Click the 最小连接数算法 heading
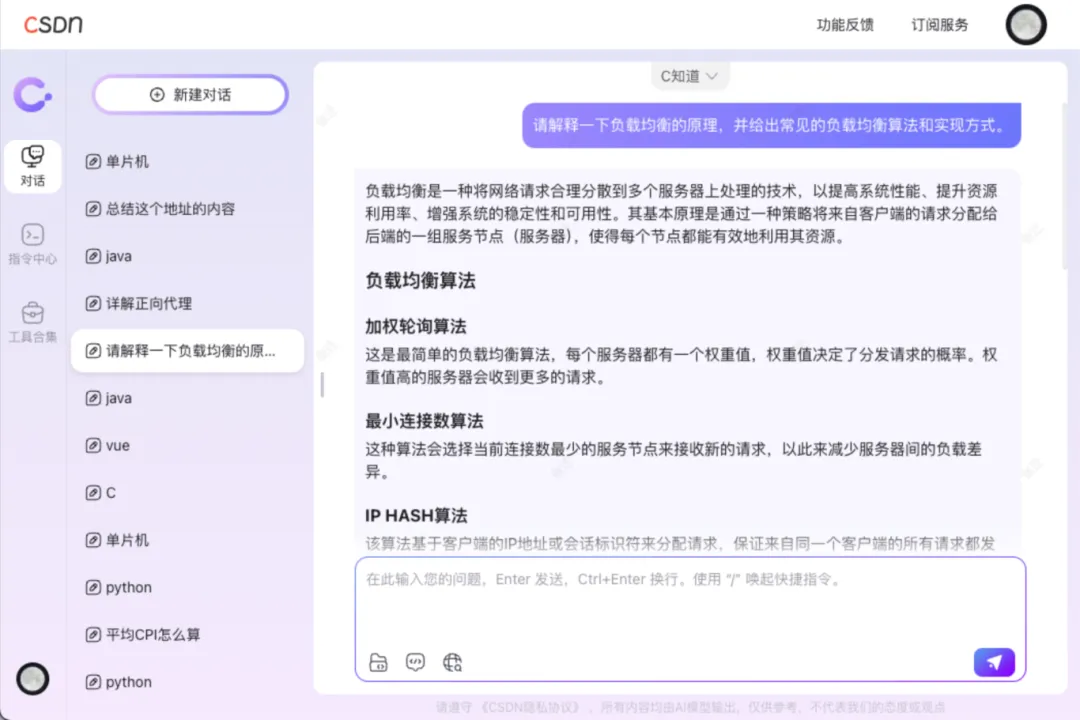1080x720 pixels. 424,421
